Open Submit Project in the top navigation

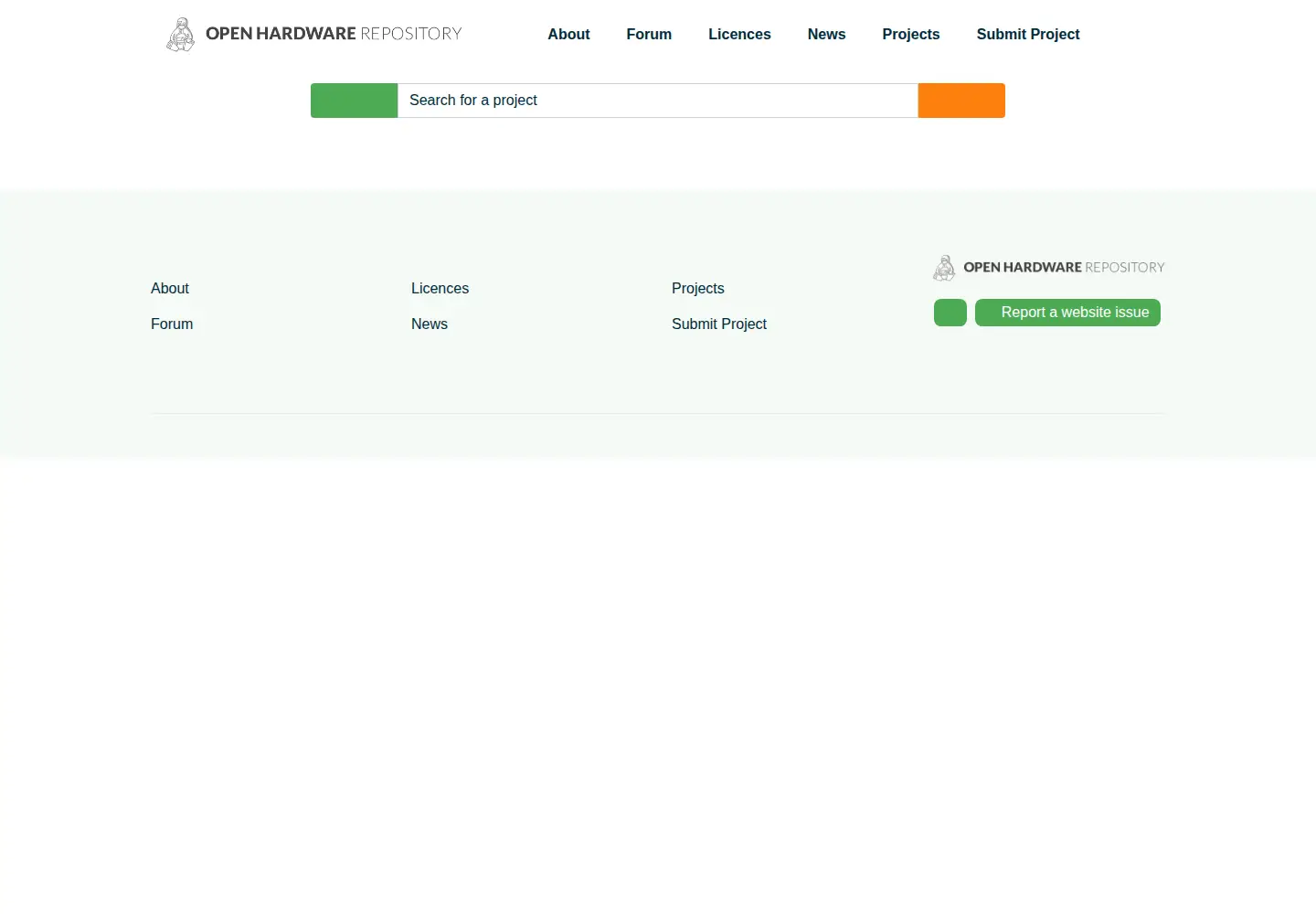click(x=1028, y=34)
